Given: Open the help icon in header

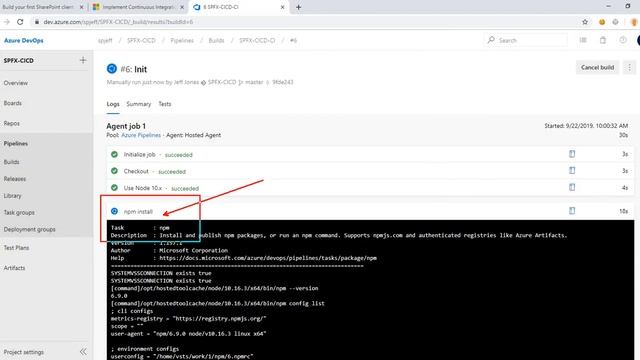Looking at the screenshot, I should tap(623, 40).
